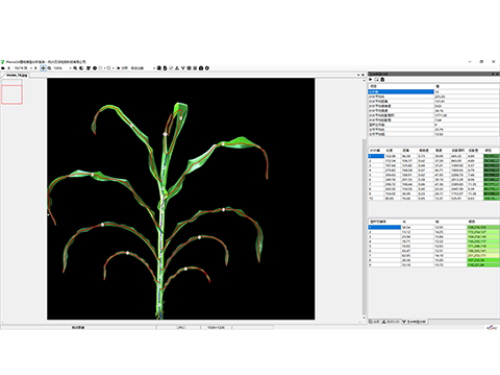Click the next image arrow in the toolbar
Viewport: 500px width, 375px height.
[36, 68]
